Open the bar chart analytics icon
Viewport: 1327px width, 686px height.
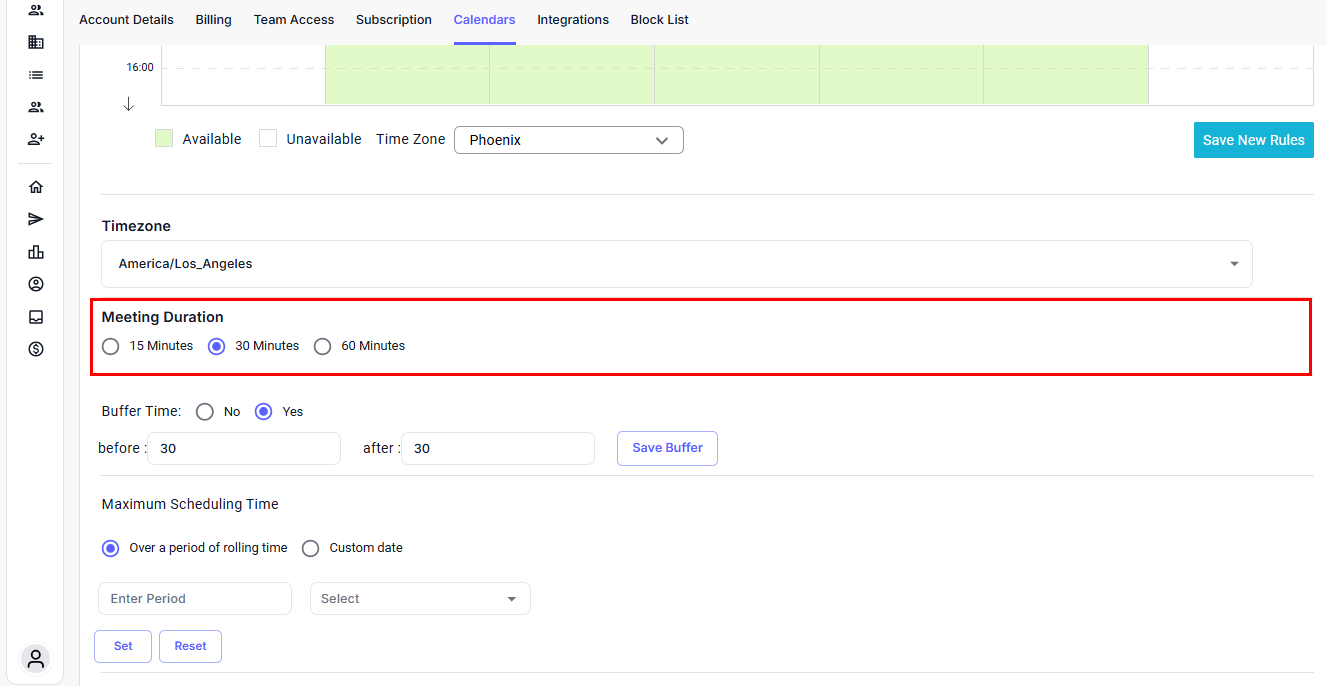(36, 252)
